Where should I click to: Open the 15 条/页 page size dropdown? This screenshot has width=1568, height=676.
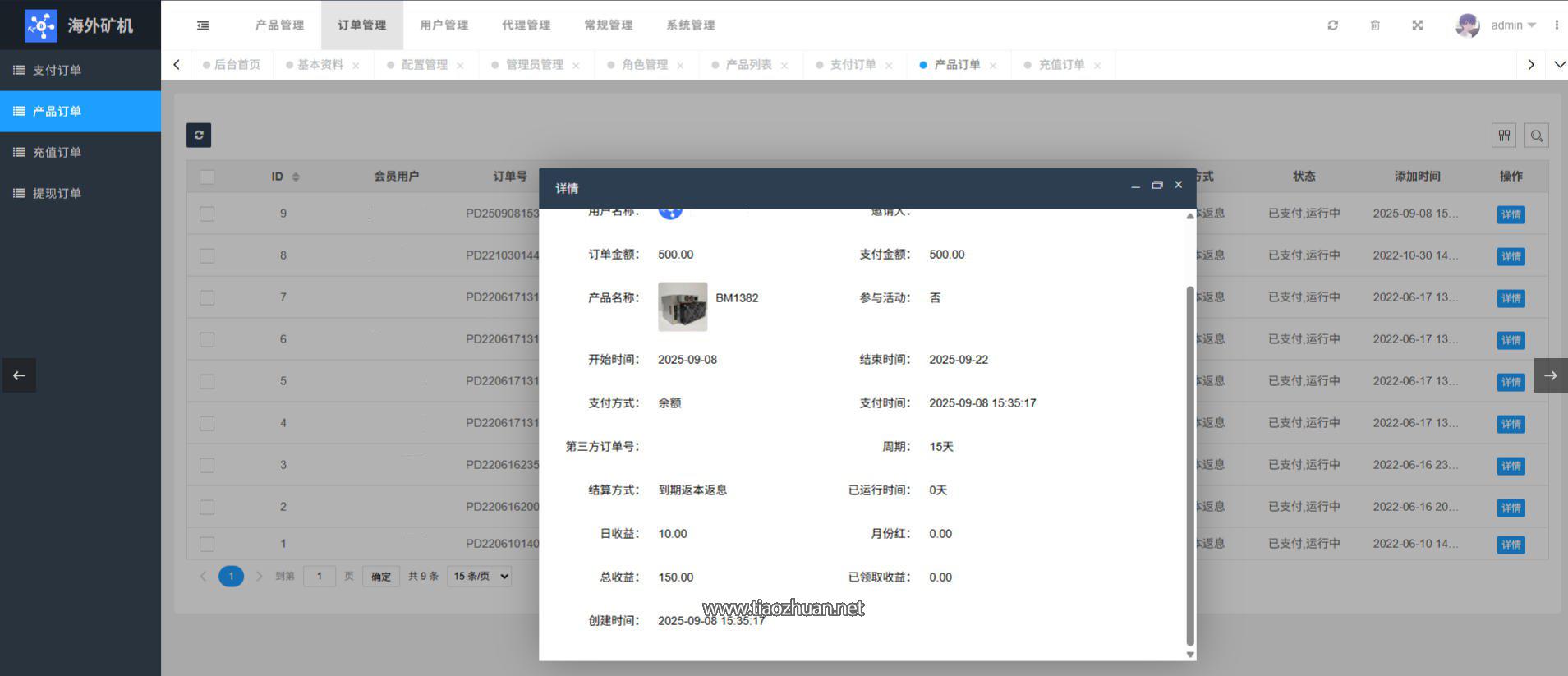(480, 576)
